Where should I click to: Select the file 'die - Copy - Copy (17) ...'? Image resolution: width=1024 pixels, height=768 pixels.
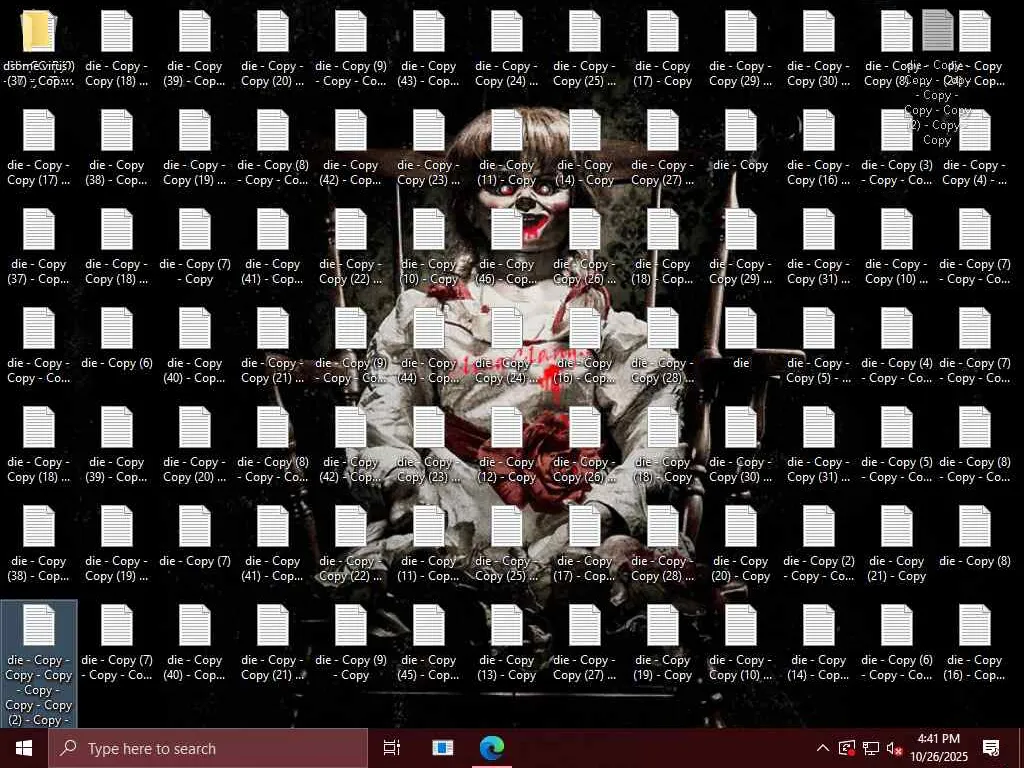pyautogui.click(x=39, y=149)
